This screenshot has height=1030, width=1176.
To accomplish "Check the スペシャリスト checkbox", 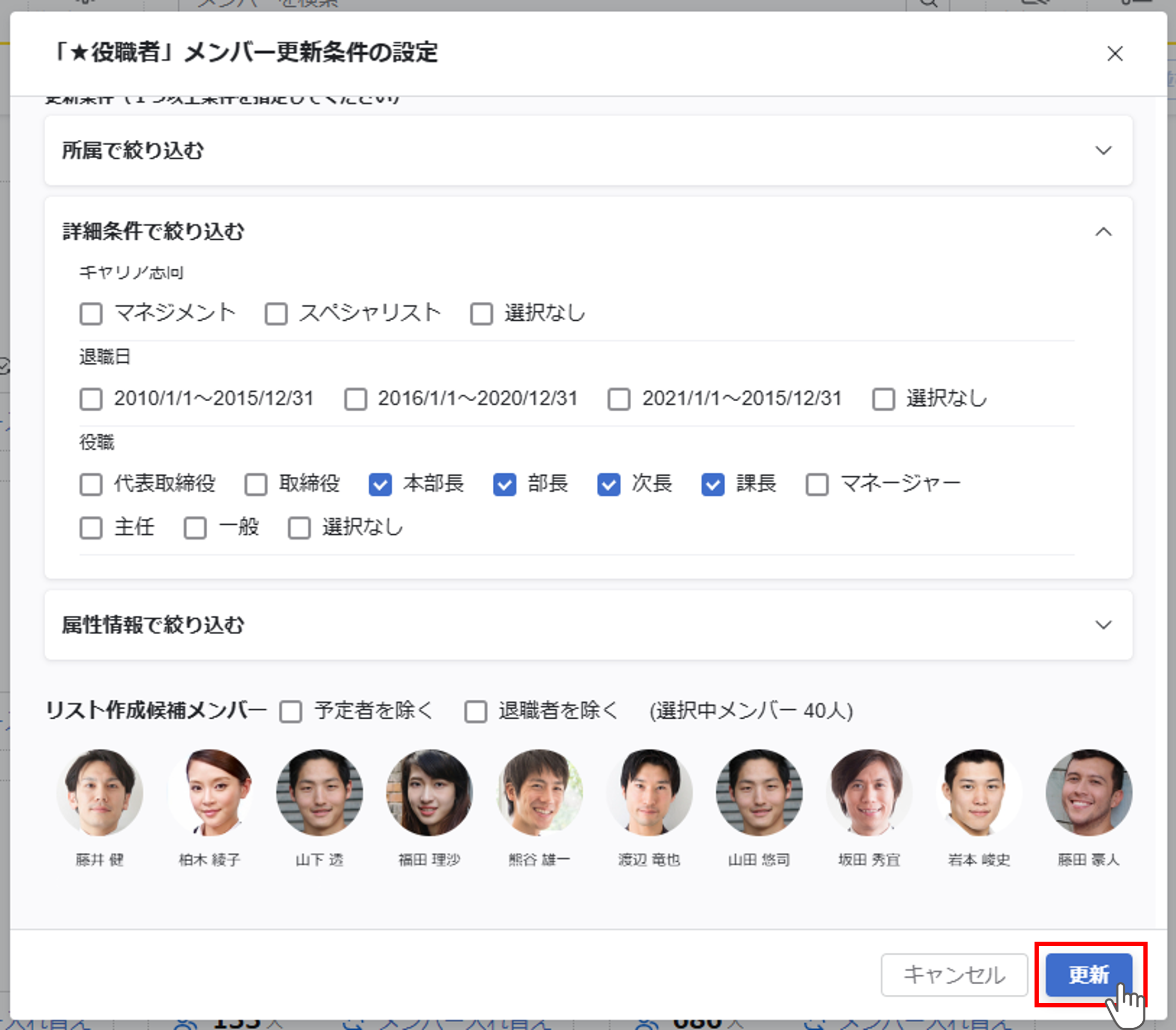I will tap(276, 314).
